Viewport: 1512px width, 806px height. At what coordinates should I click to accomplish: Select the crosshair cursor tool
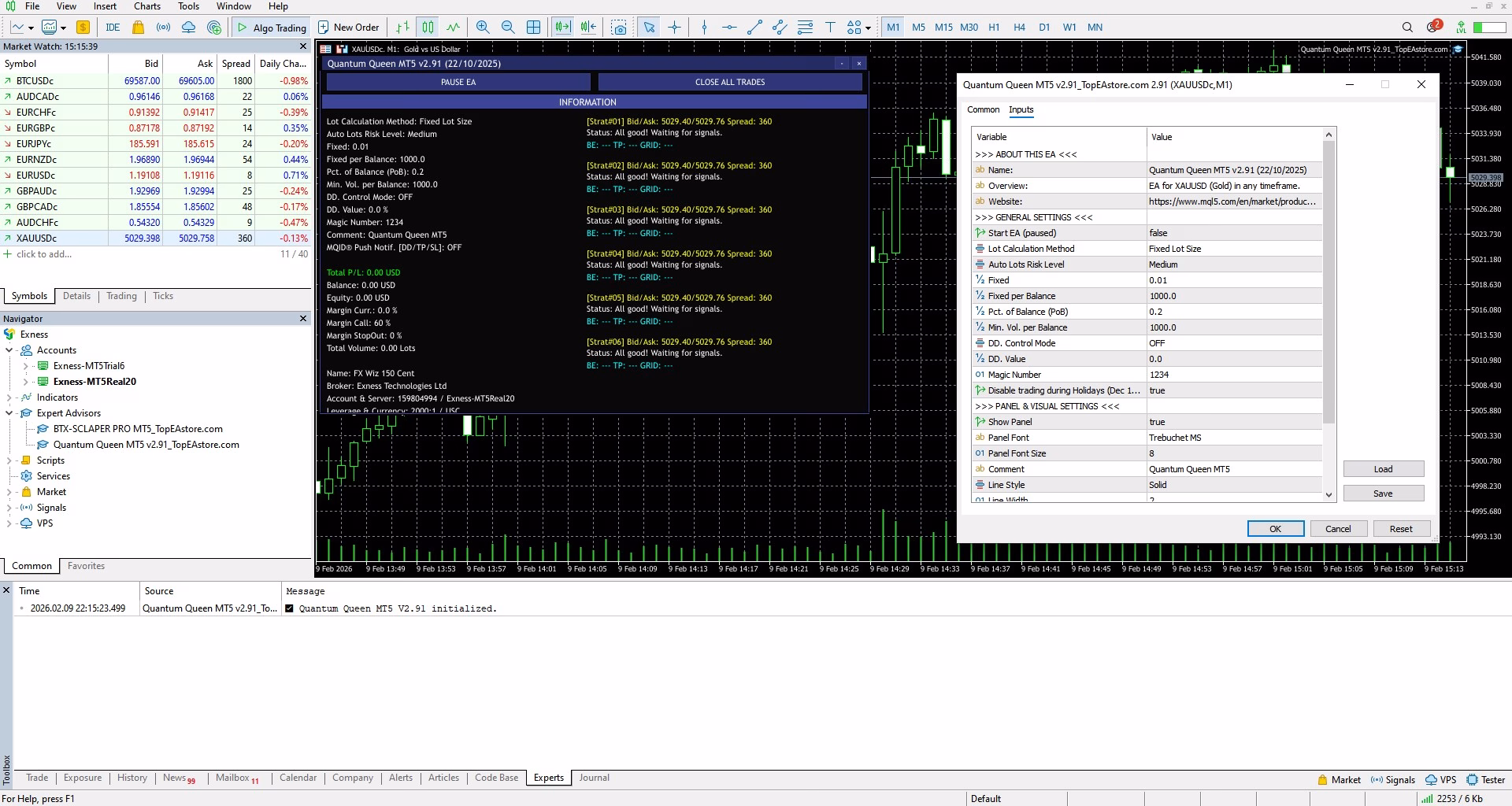coord(675,27)
